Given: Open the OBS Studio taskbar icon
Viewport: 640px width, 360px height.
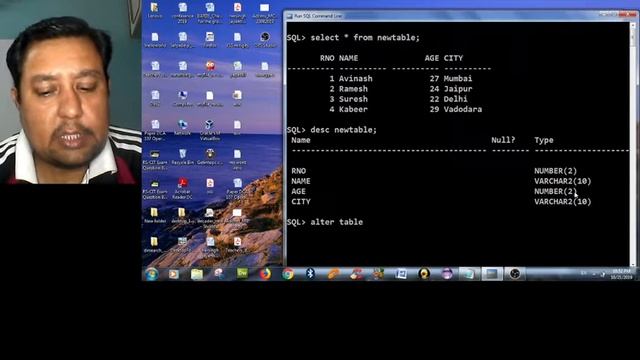Looking at the screenshot, I should point(515,274).
